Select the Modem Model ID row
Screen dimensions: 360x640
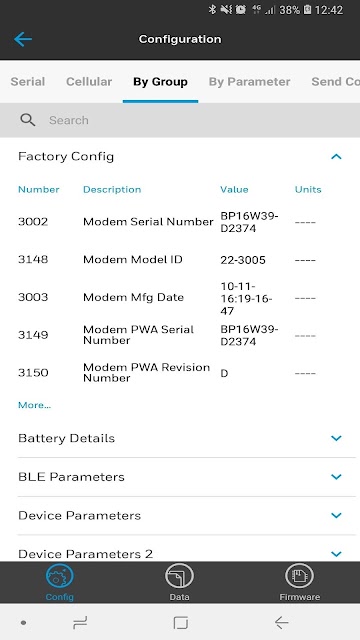click(x=180, y=260)
